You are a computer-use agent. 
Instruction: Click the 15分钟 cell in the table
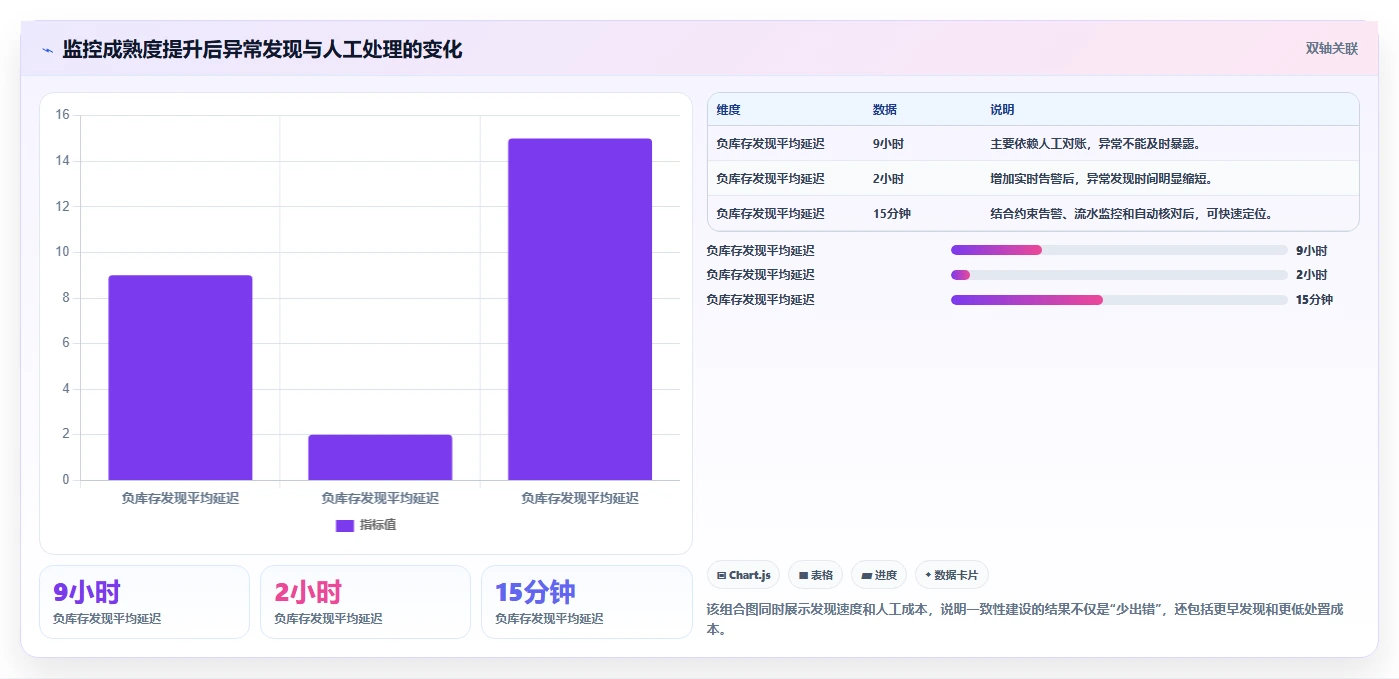click(892, 214)
